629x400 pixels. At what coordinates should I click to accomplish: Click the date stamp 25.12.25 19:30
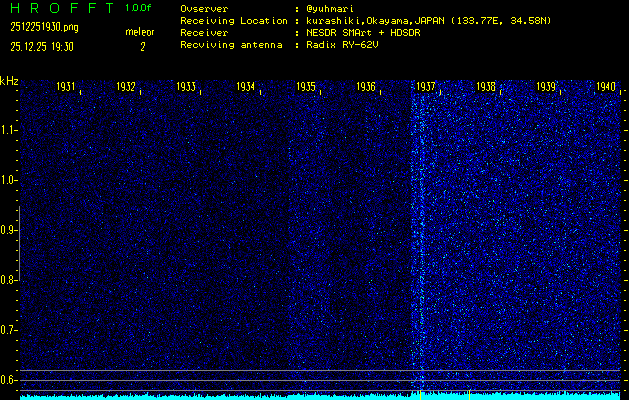pyautogui.click(x=42, y=47)
